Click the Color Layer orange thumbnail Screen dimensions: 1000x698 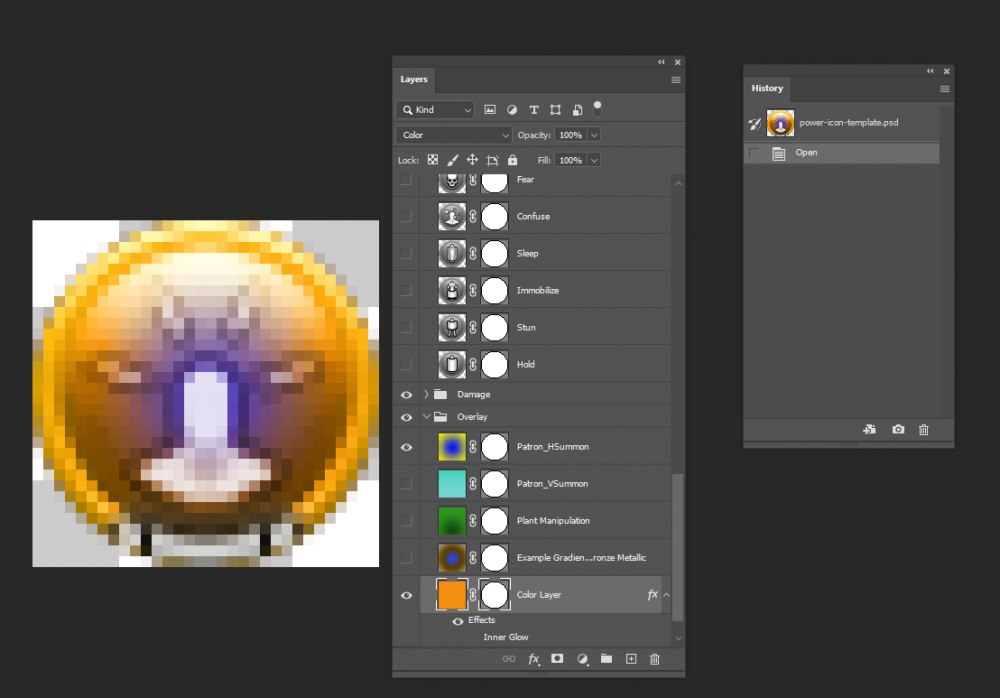(x=451, y=594)
